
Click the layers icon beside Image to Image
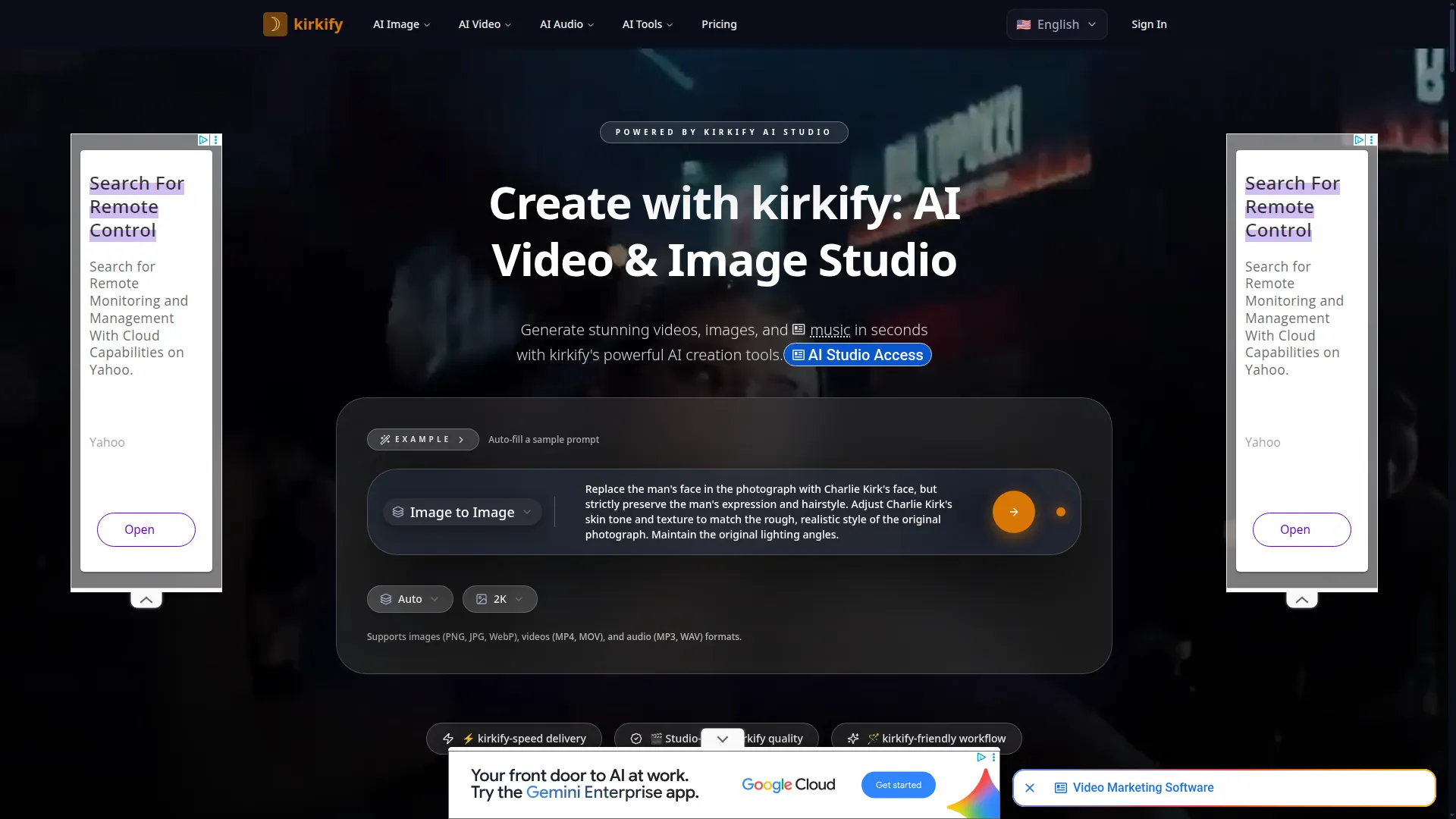coord(398,512)
